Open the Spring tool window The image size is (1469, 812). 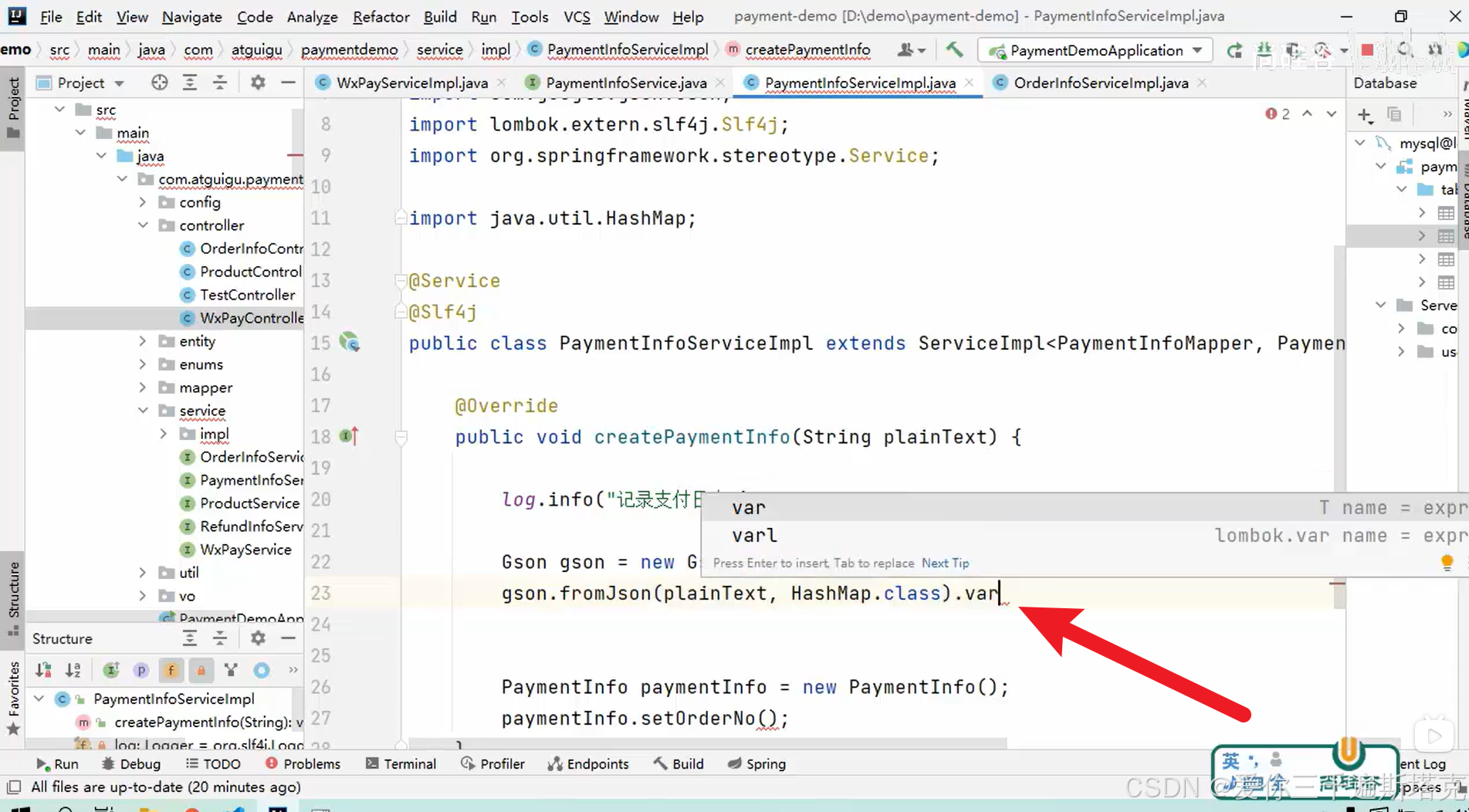click(x=757, y=763)
